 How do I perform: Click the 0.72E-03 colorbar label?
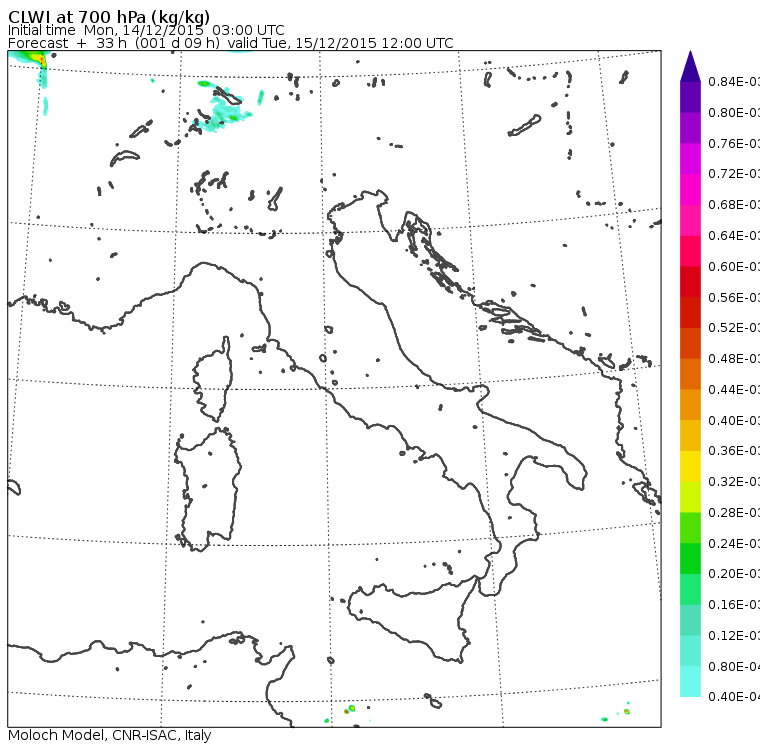(x=734, y=174)
